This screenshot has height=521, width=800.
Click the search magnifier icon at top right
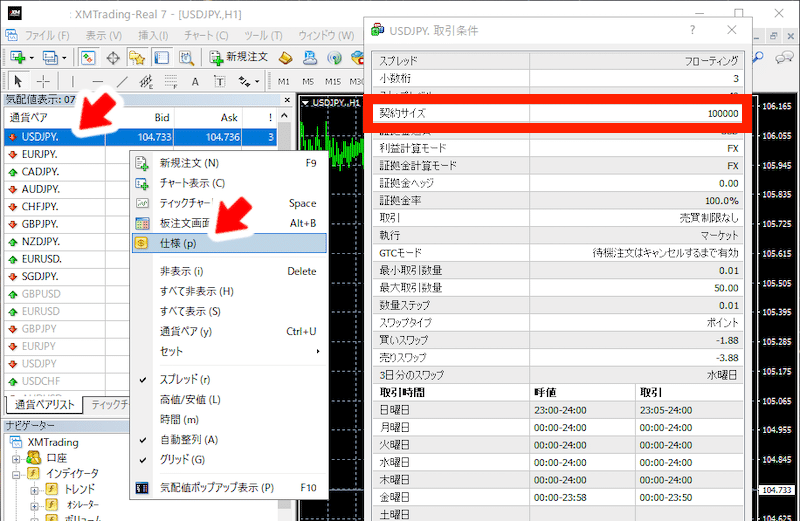pyautogui.click(x=758, y=58)
